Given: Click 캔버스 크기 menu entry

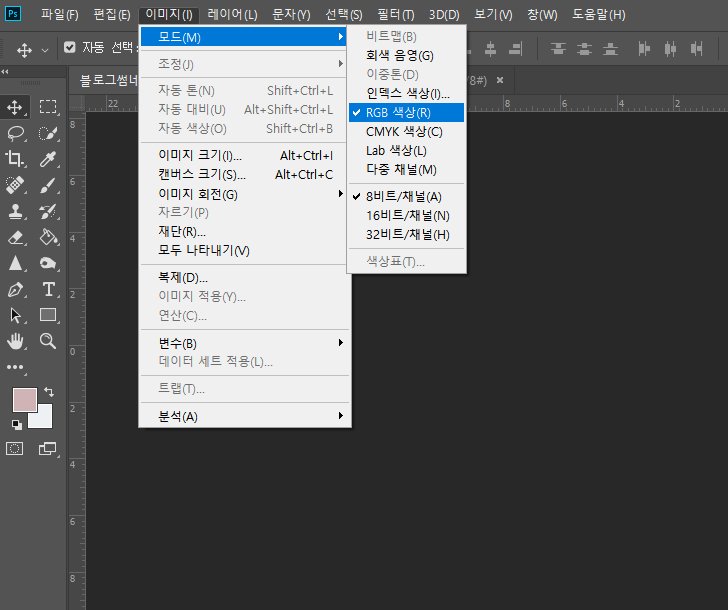Looking at the screenshot, I should [201, 175].
